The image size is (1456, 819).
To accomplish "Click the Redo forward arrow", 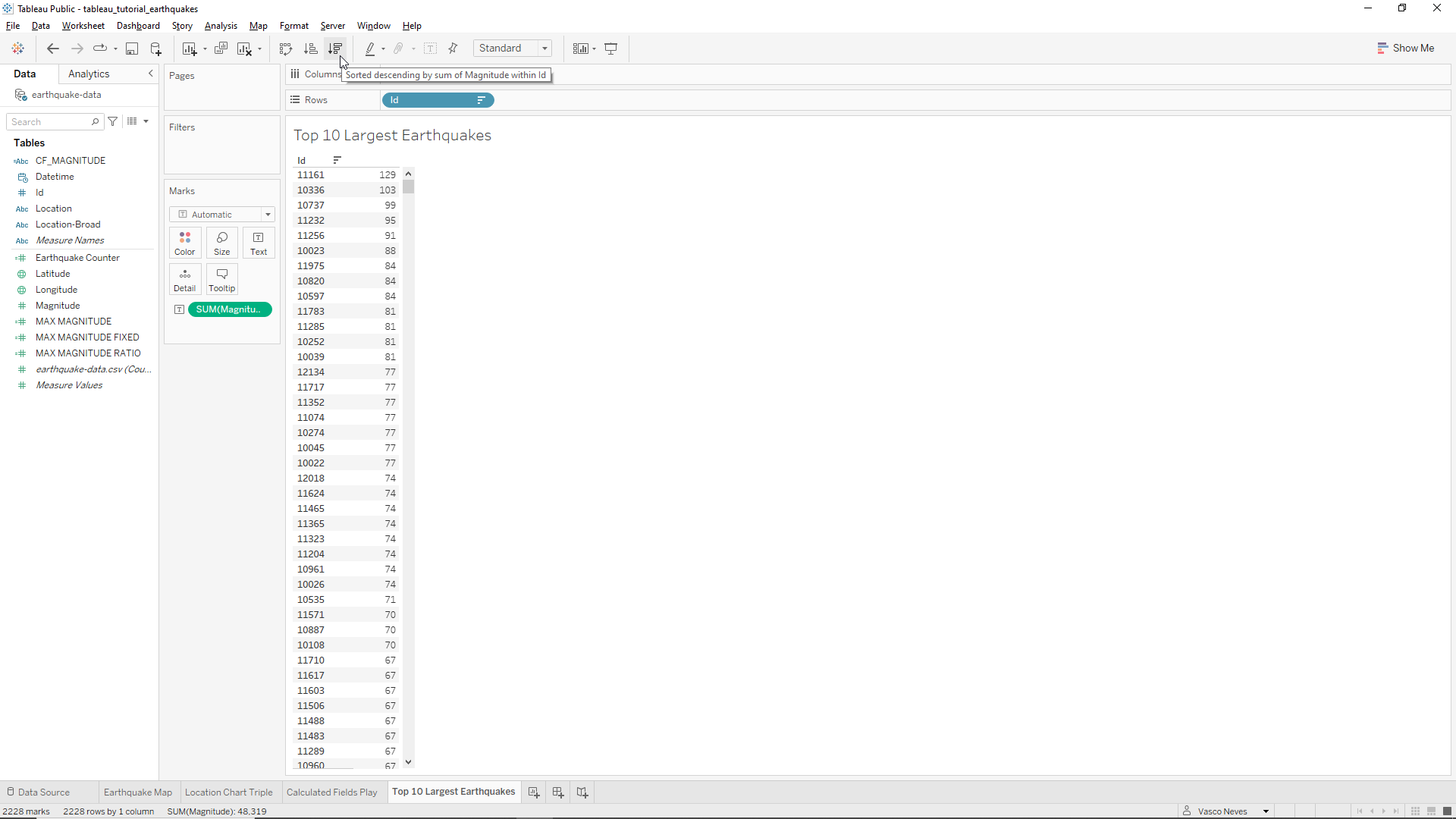I will click(77, 49).
